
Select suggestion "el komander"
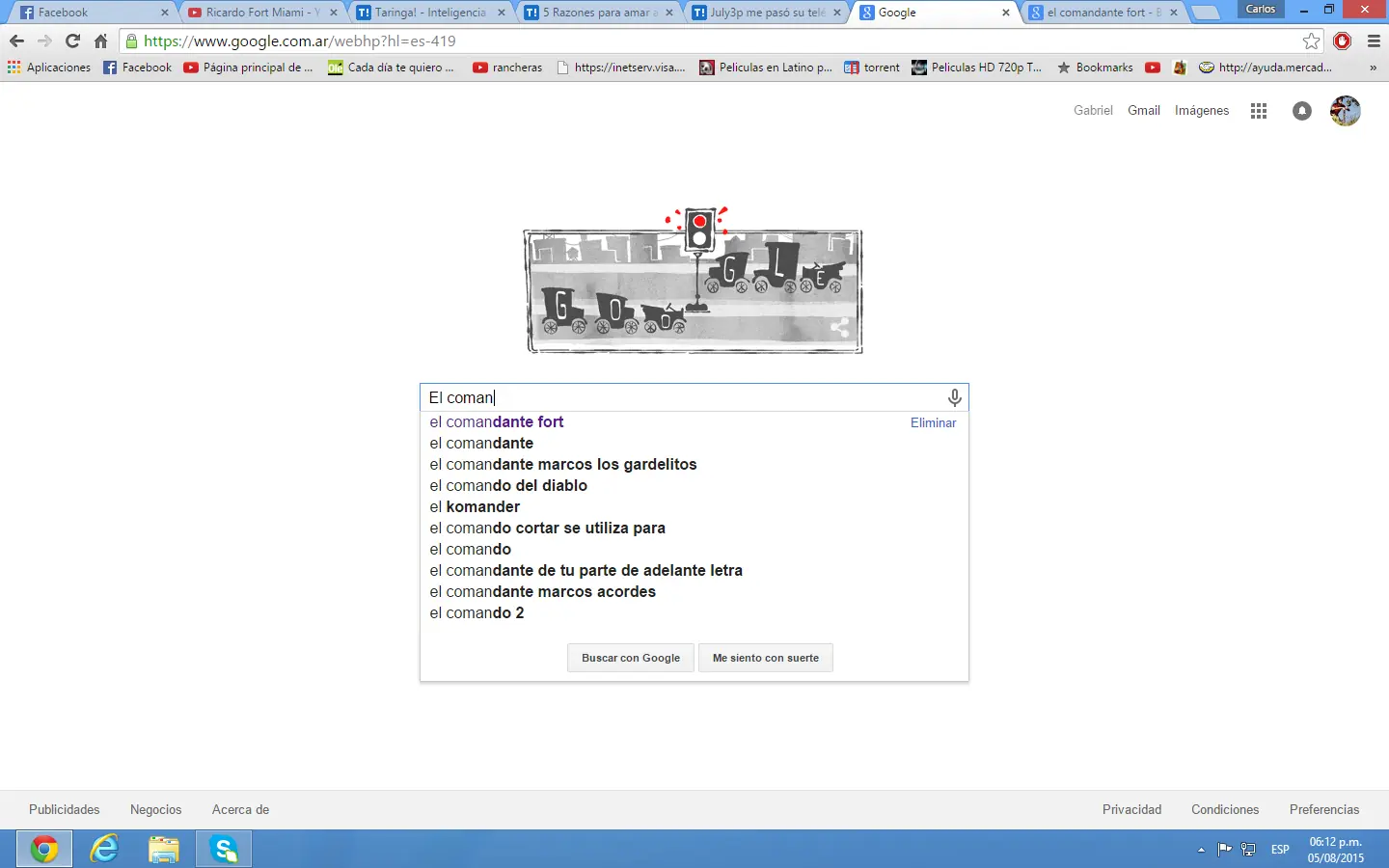pos(475,507)
